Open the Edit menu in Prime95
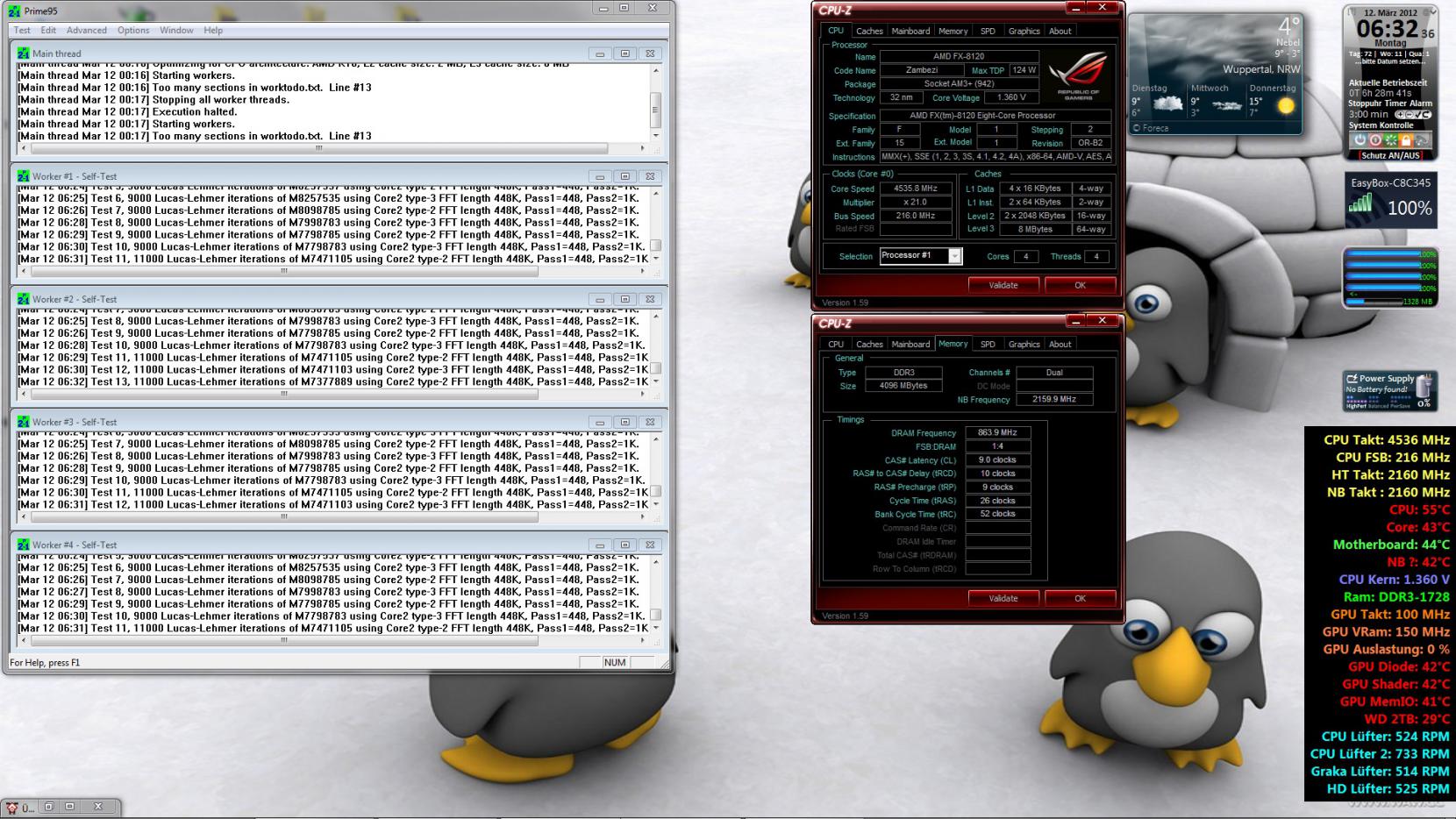This screenshot has height=819, width=1456. click(48, 30)
